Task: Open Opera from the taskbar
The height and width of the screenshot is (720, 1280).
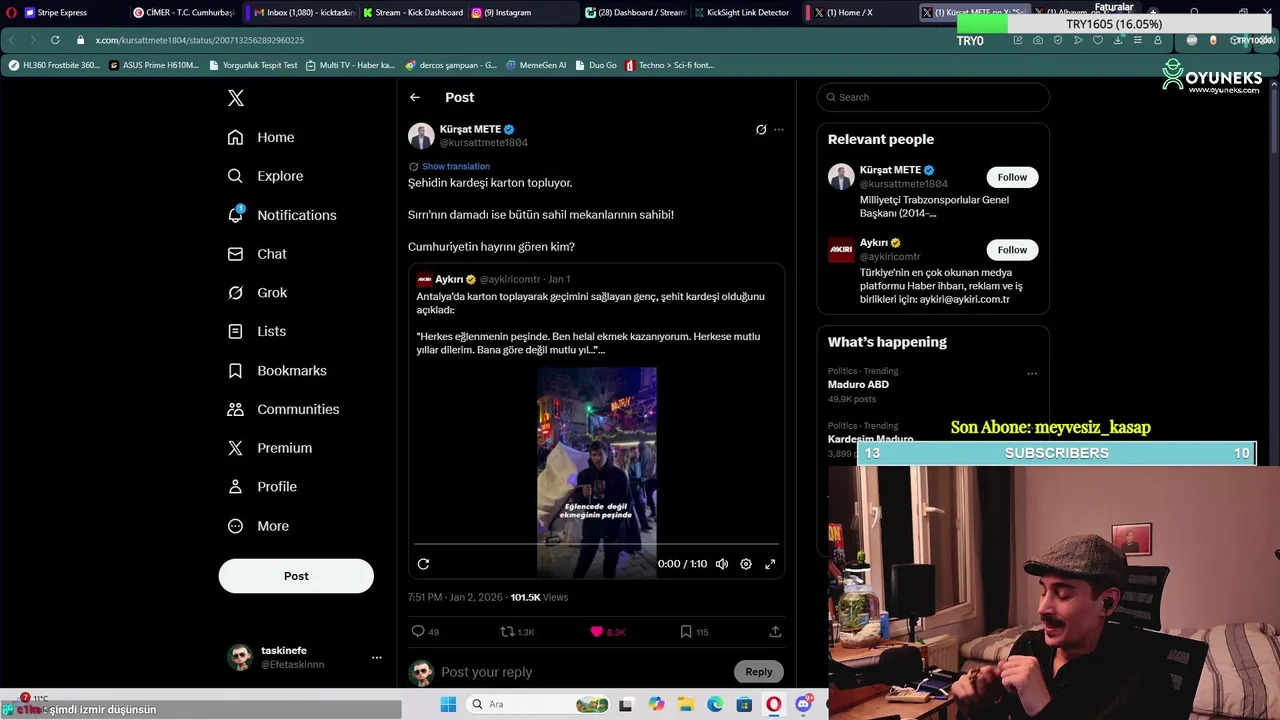Action: [774, 704]
